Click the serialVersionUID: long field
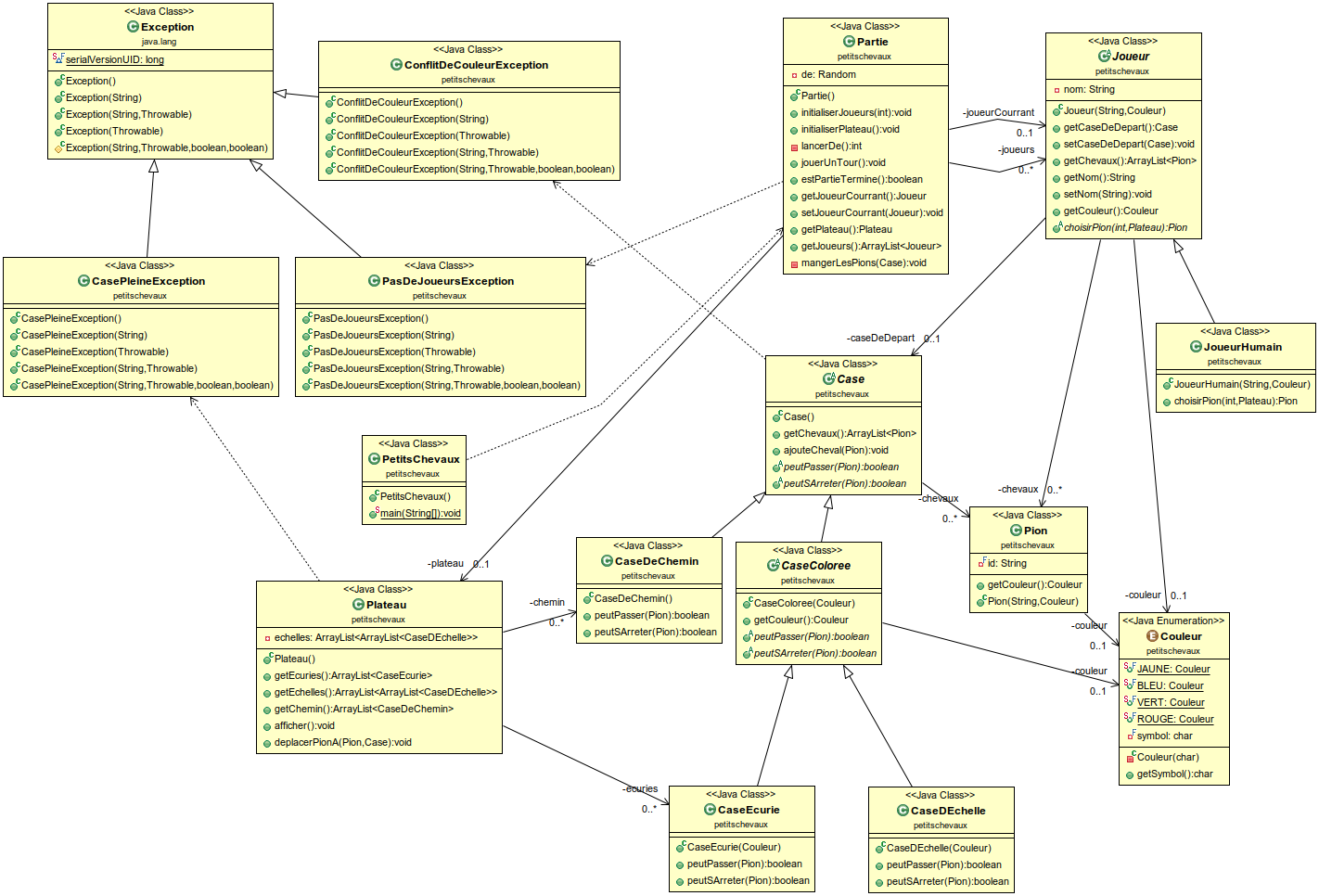Viewport: 1319px width, 896px height. click(x=114, y=59)
